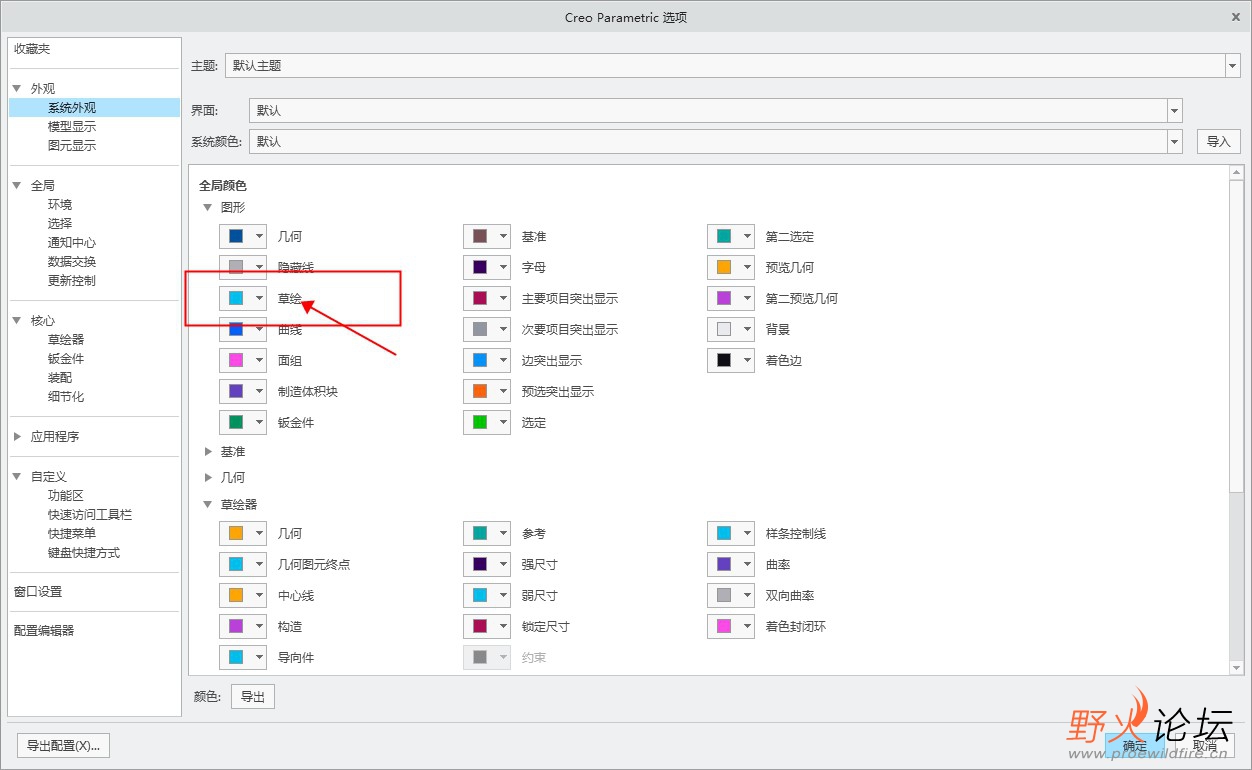Expand the 应用程序 tree group
The image size is (1252, 770).
17,436
